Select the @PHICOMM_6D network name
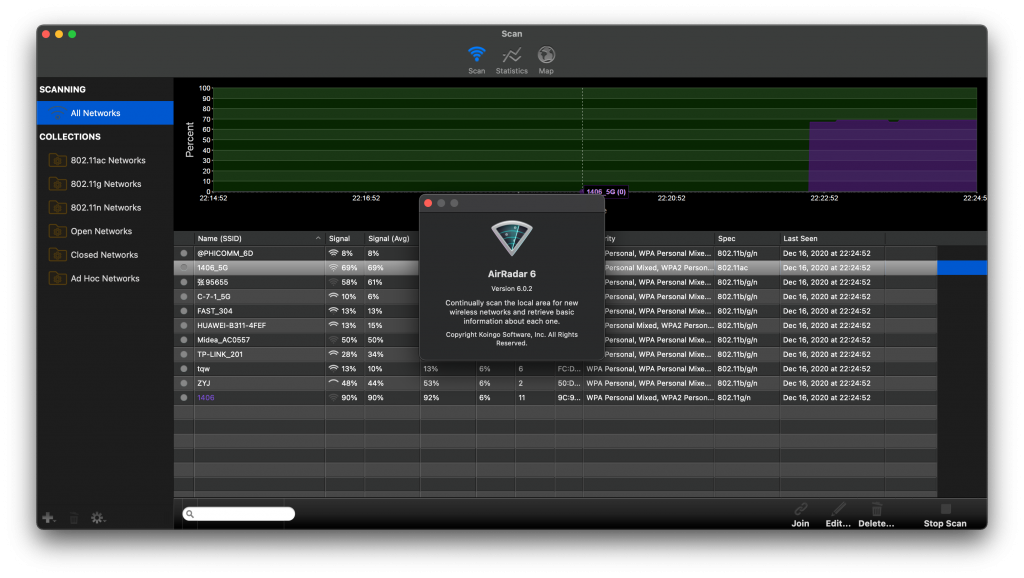 (225, 253)
